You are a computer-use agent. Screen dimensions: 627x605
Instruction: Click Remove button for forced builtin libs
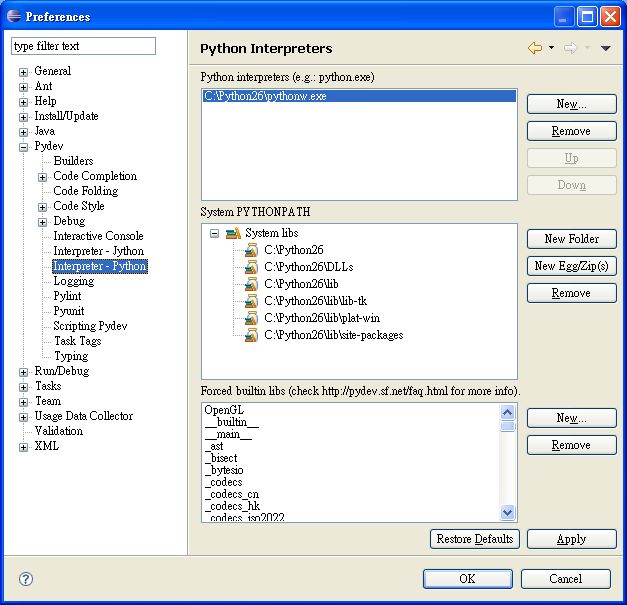(571, 445)
